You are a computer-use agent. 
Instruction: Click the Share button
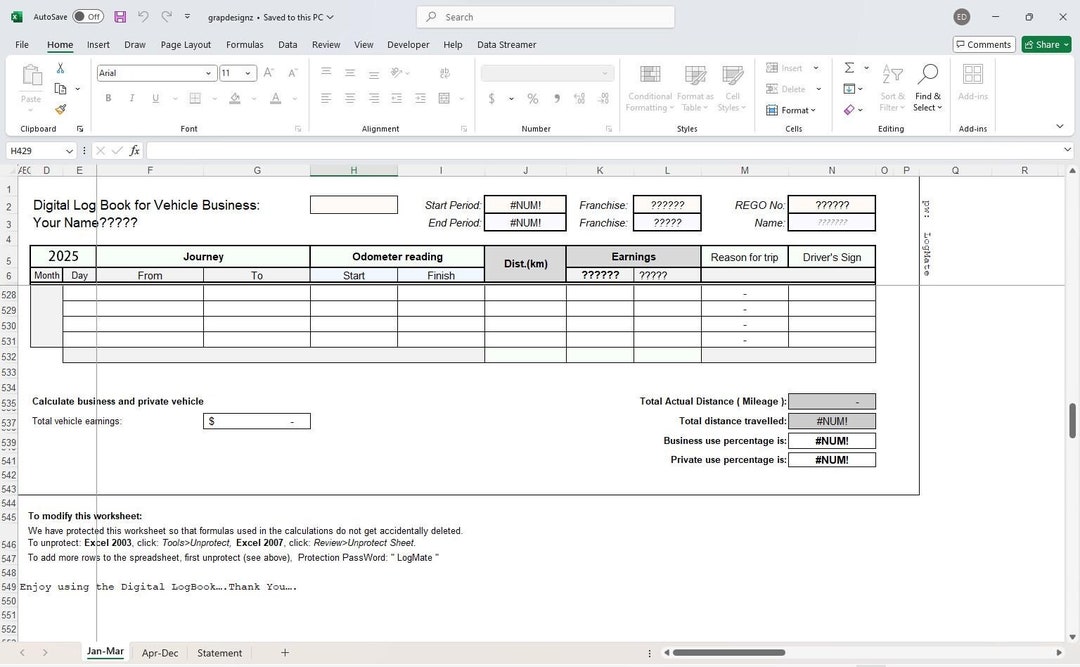coord(1046,44)
